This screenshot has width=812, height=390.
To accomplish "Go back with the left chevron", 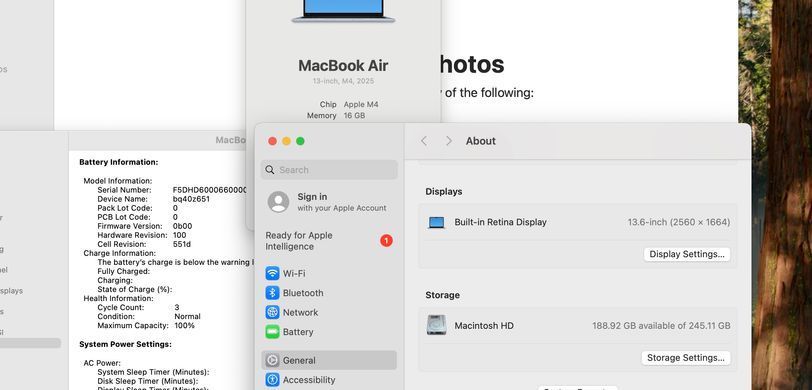I will coord(424,141).
